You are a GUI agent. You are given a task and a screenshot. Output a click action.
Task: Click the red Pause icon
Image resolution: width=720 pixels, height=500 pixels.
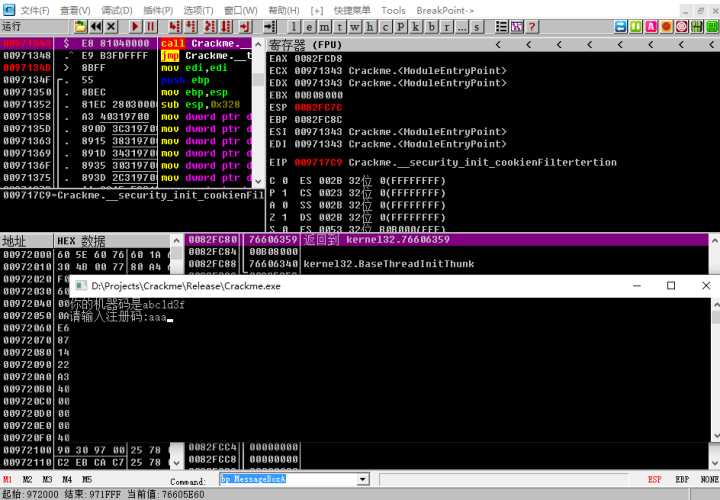151,27
